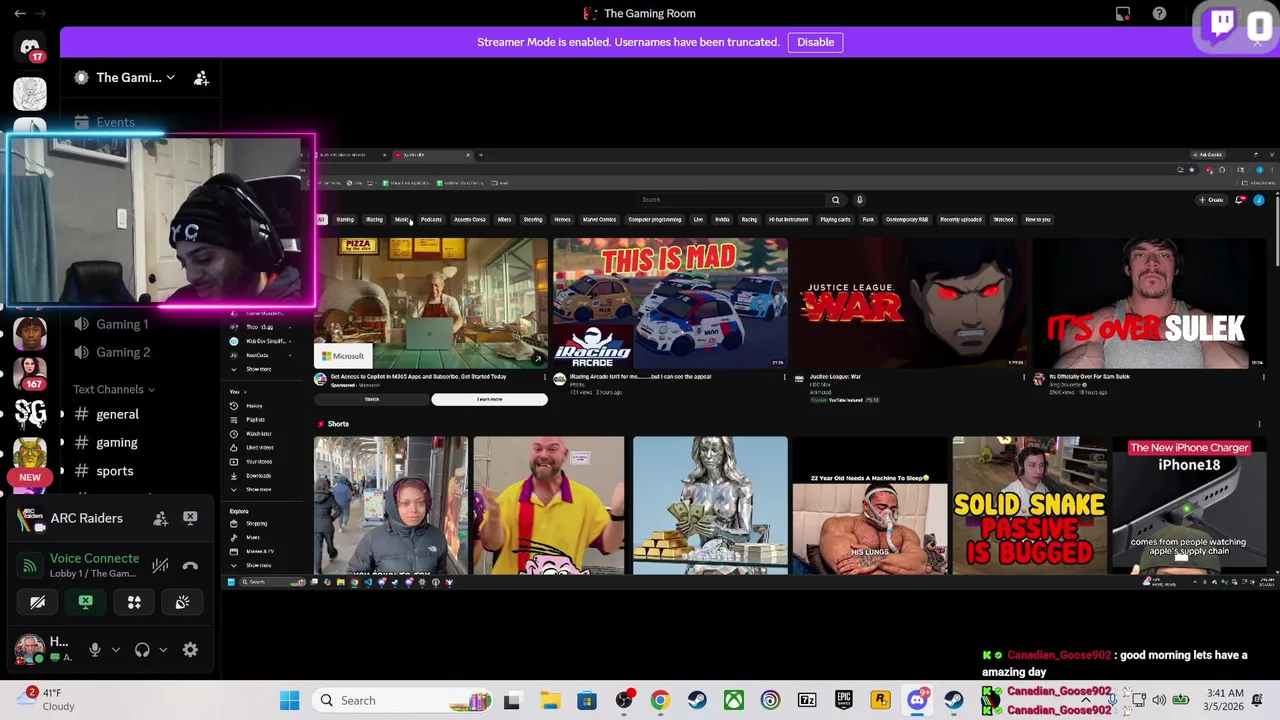
Task: Open the soundboard button
Action: (x=182, y=602)
